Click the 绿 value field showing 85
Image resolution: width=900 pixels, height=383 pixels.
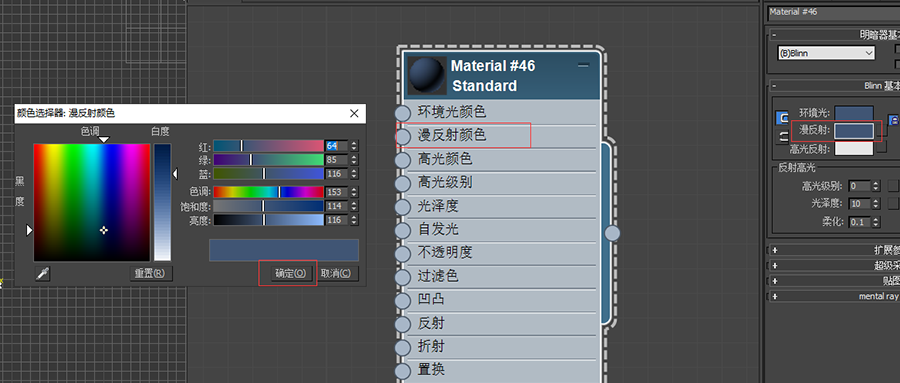[x=337, y=160]
